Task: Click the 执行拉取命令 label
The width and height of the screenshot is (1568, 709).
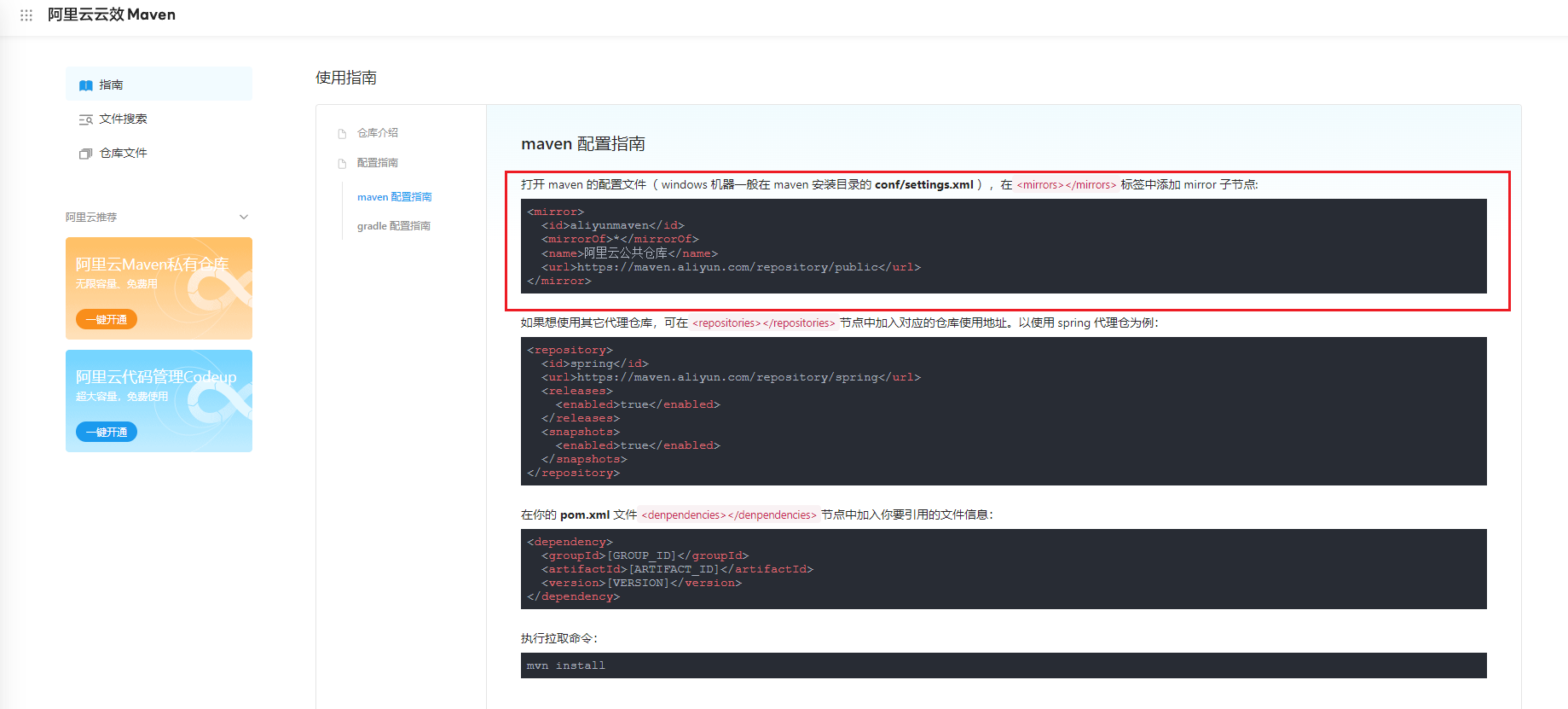Action: (x=559, y=638)
